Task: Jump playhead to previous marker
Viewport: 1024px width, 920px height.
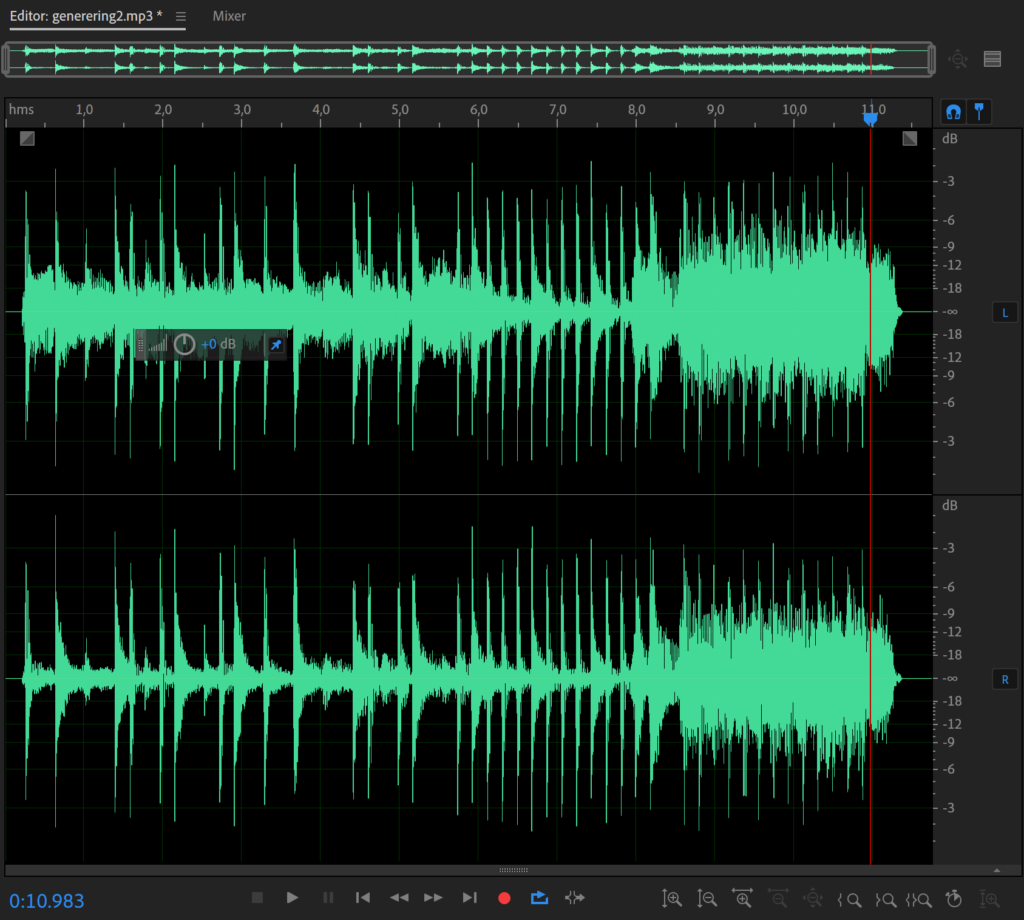Action: (364, 898)
